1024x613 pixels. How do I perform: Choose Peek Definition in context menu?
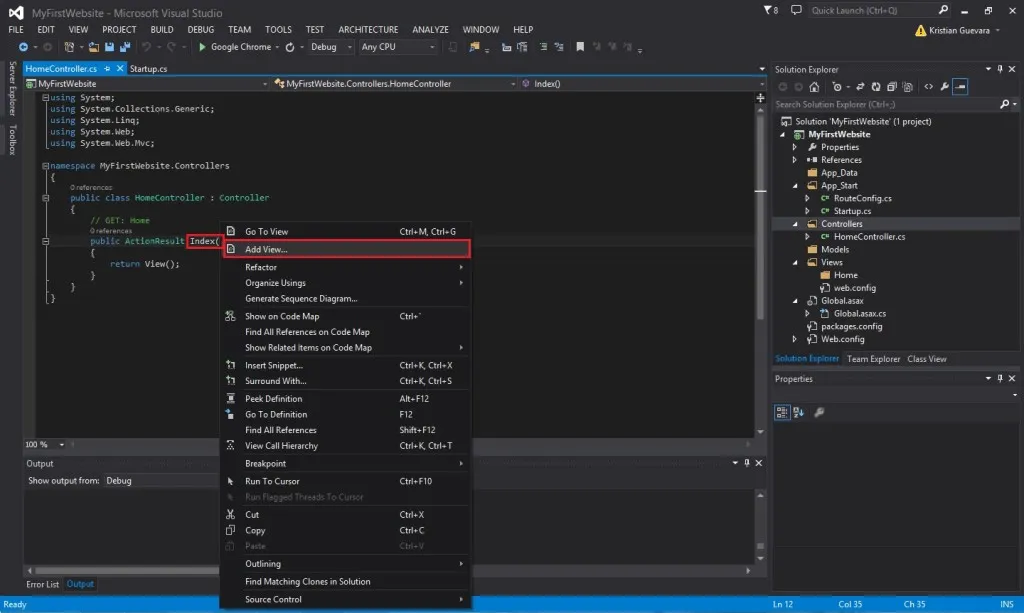[x=345, y=399]
